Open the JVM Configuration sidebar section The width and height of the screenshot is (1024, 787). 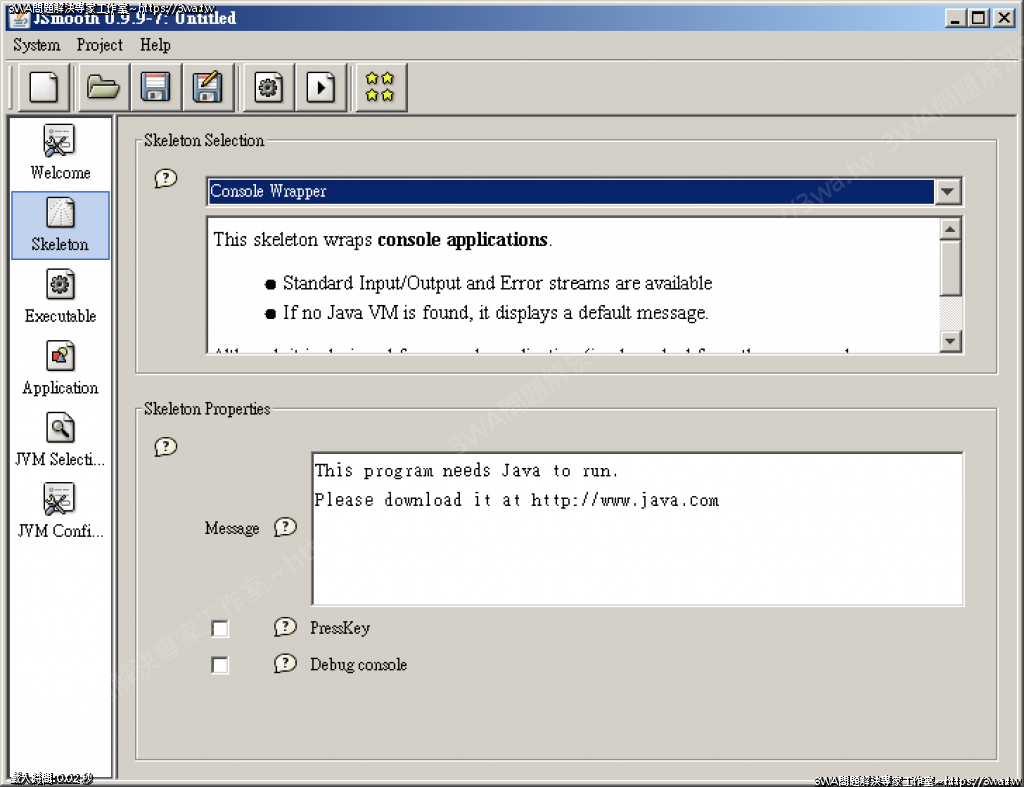click(60, 512)
